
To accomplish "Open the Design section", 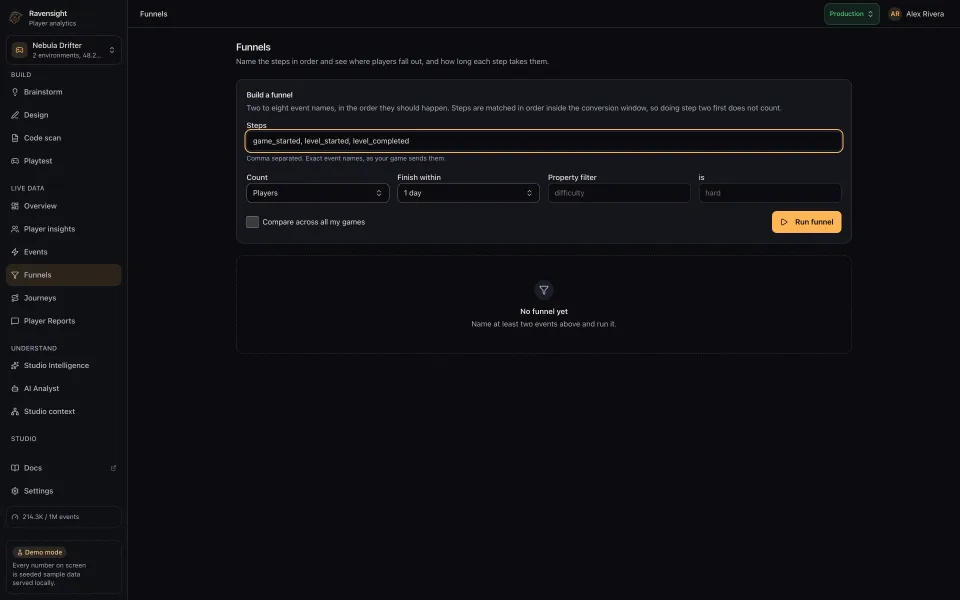I will (x=64, y=115).
